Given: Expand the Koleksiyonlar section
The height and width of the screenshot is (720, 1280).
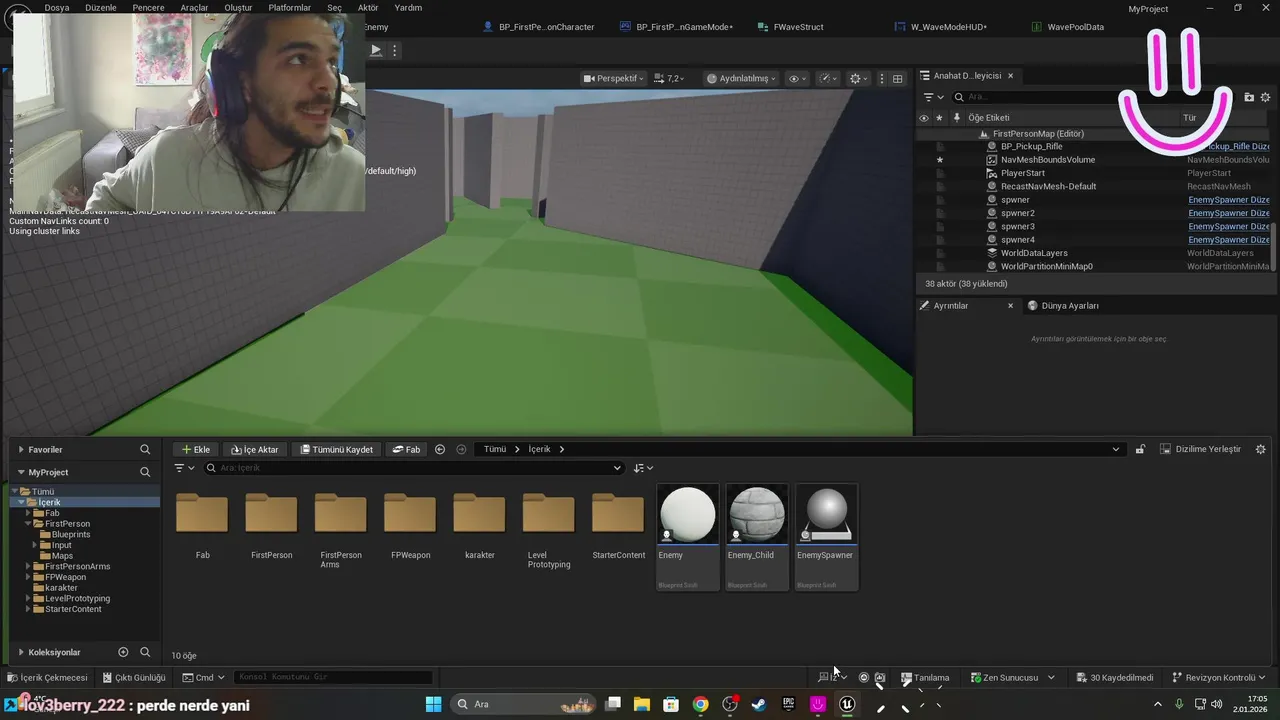Looking at the screenshot, I should click(21, 652).
